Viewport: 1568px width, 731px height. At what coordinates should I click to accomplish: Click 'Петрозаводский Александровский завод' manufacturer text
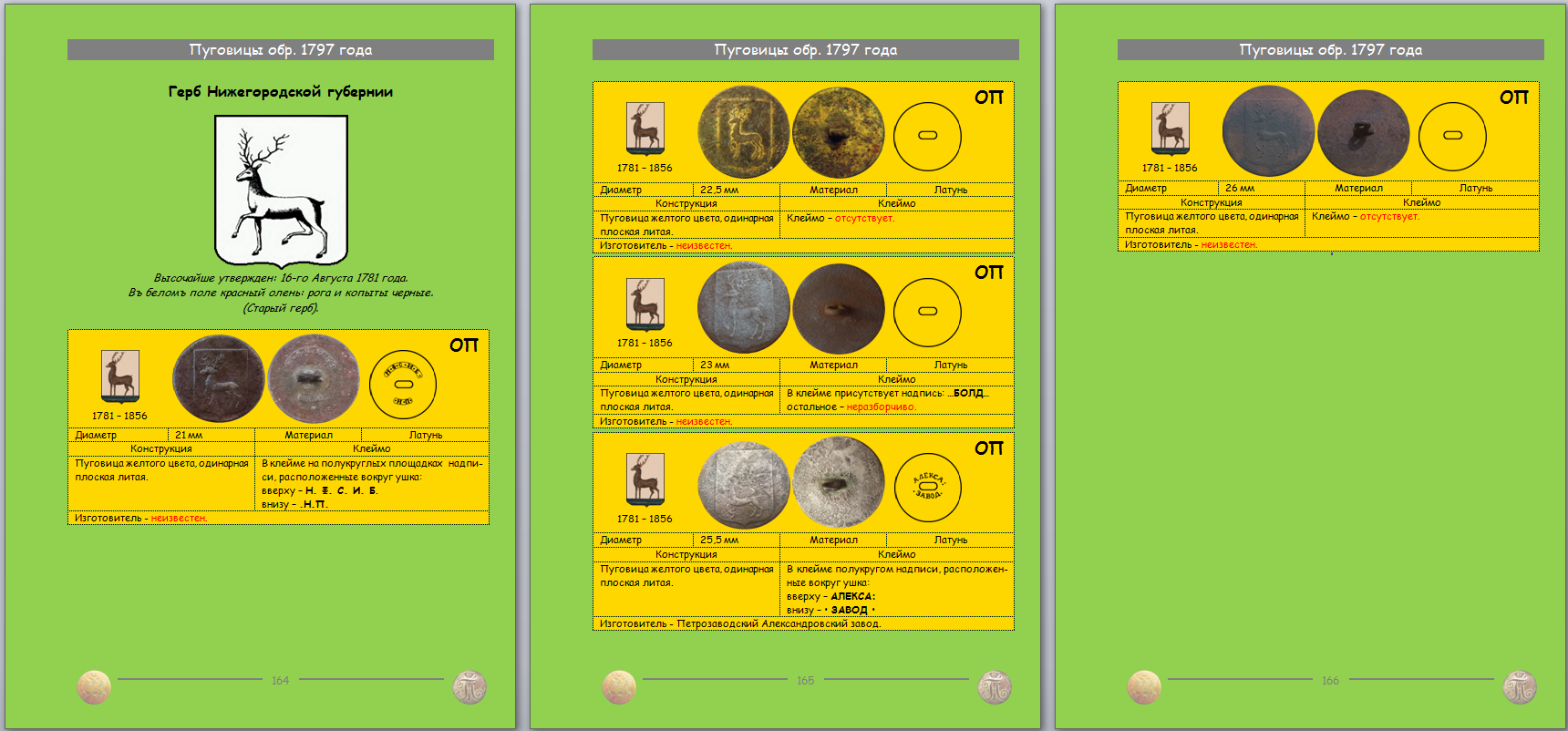point(778,624)
